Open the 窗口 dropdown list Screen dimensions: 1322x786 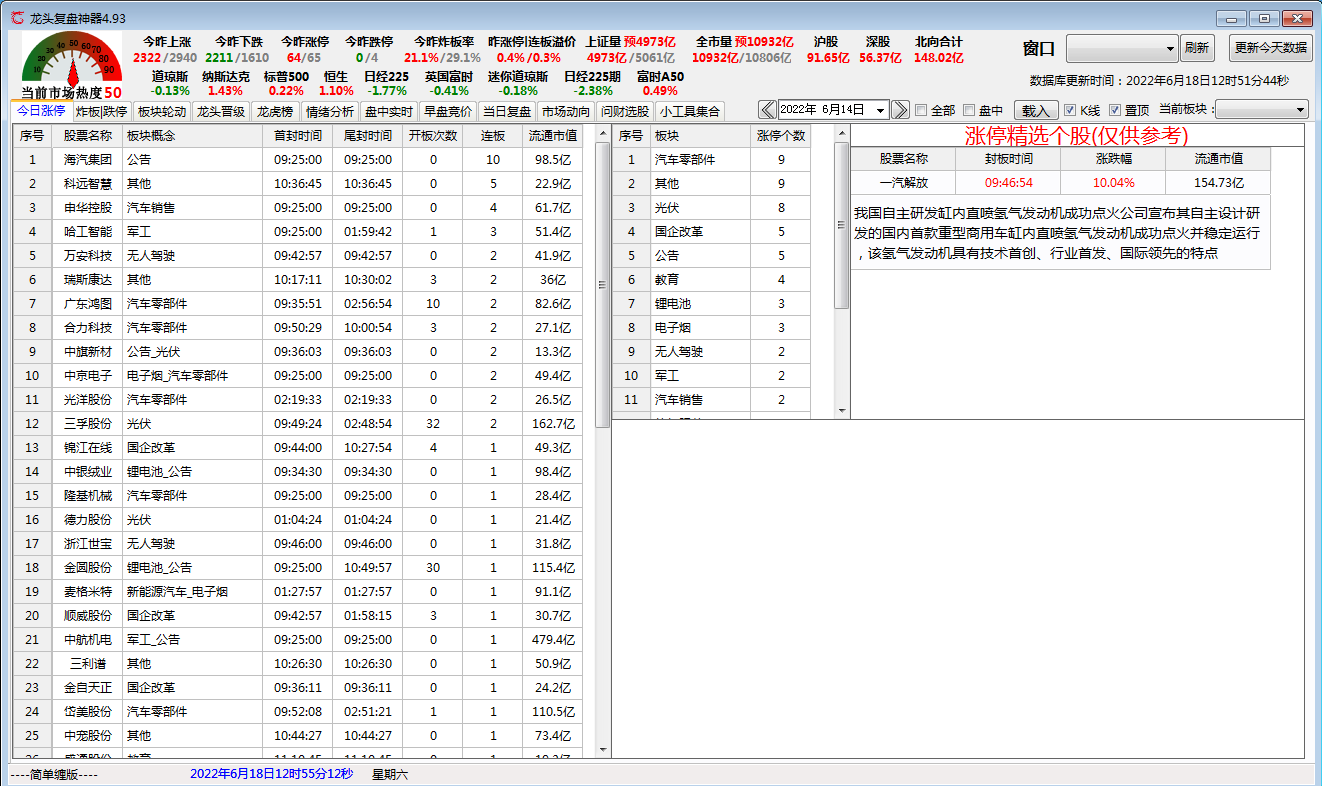click(x=1123, y=48)
